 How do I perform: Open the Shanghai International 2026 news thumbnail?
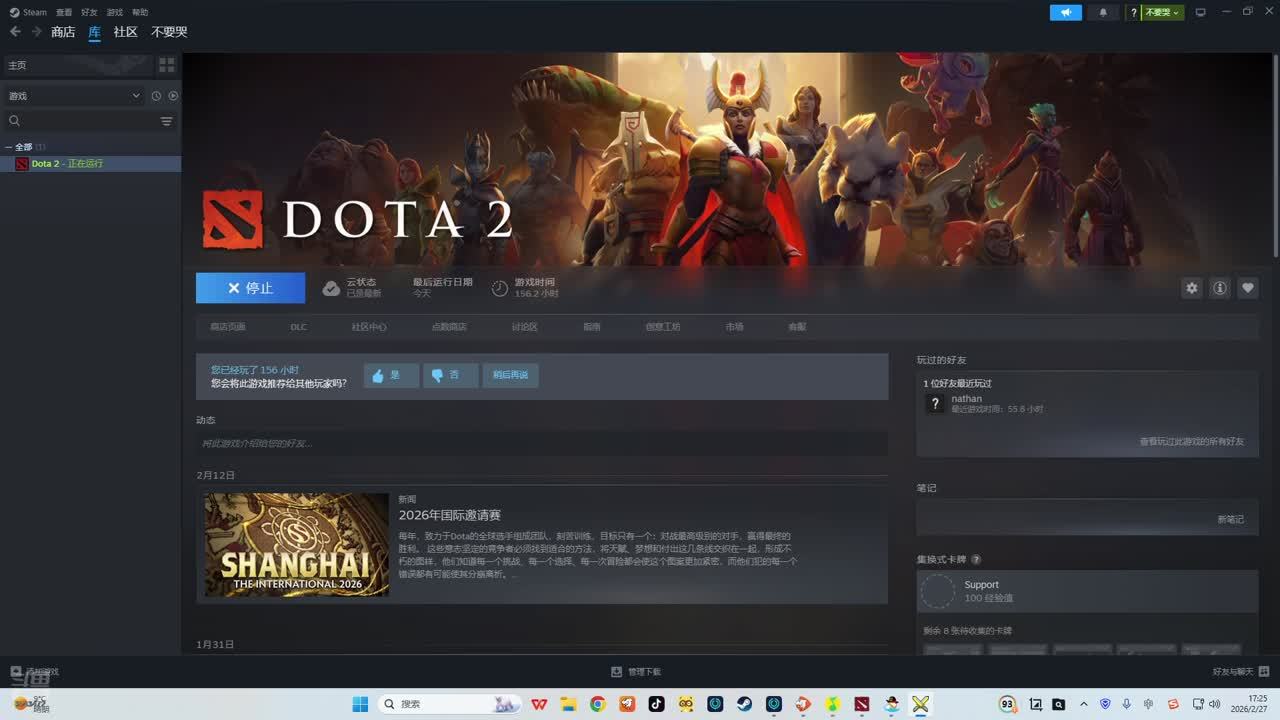click(x=297, y=545)
